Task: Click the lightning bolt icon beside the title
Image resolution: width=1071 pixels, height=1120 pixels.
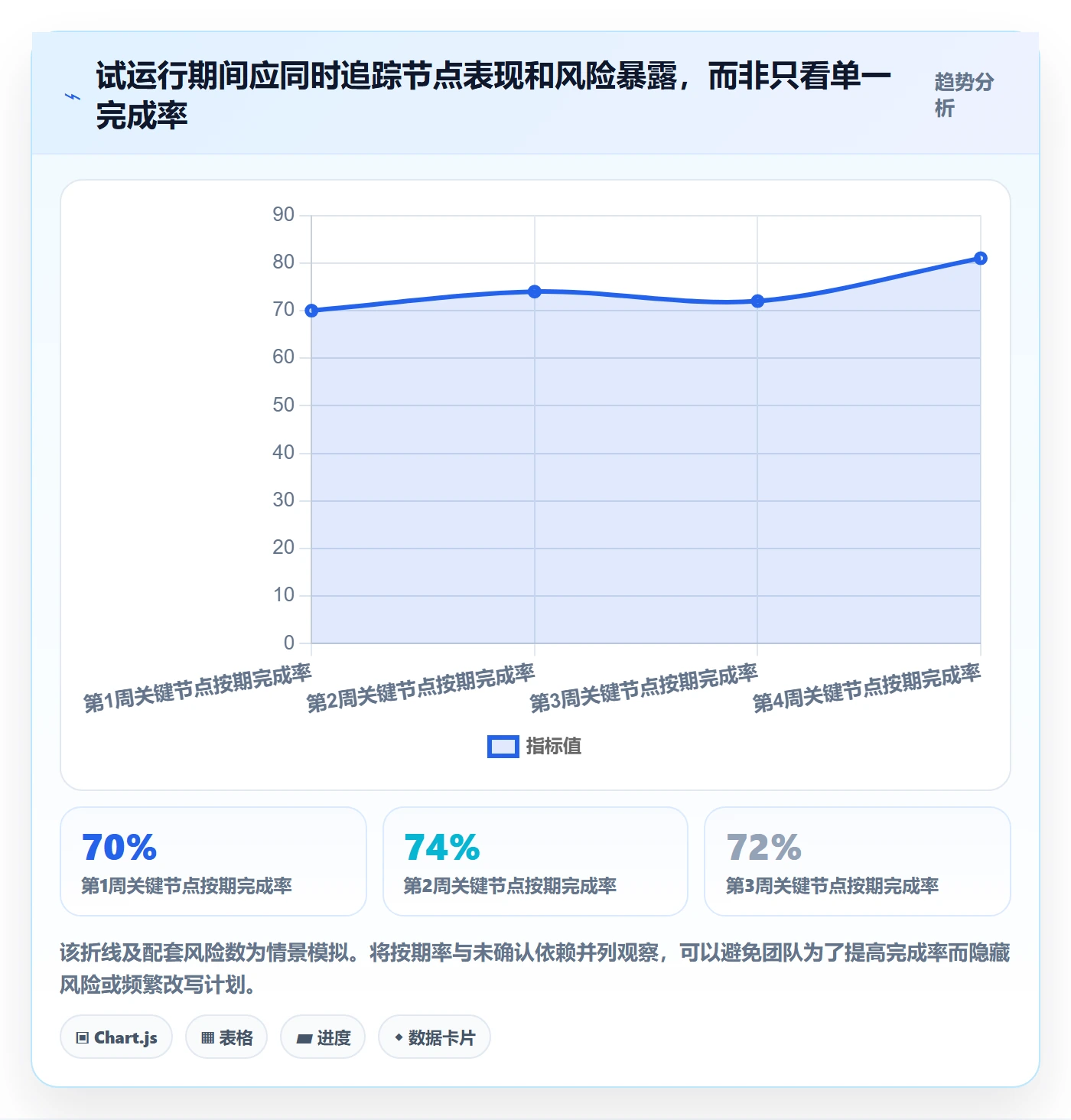Action: [73, 96]
